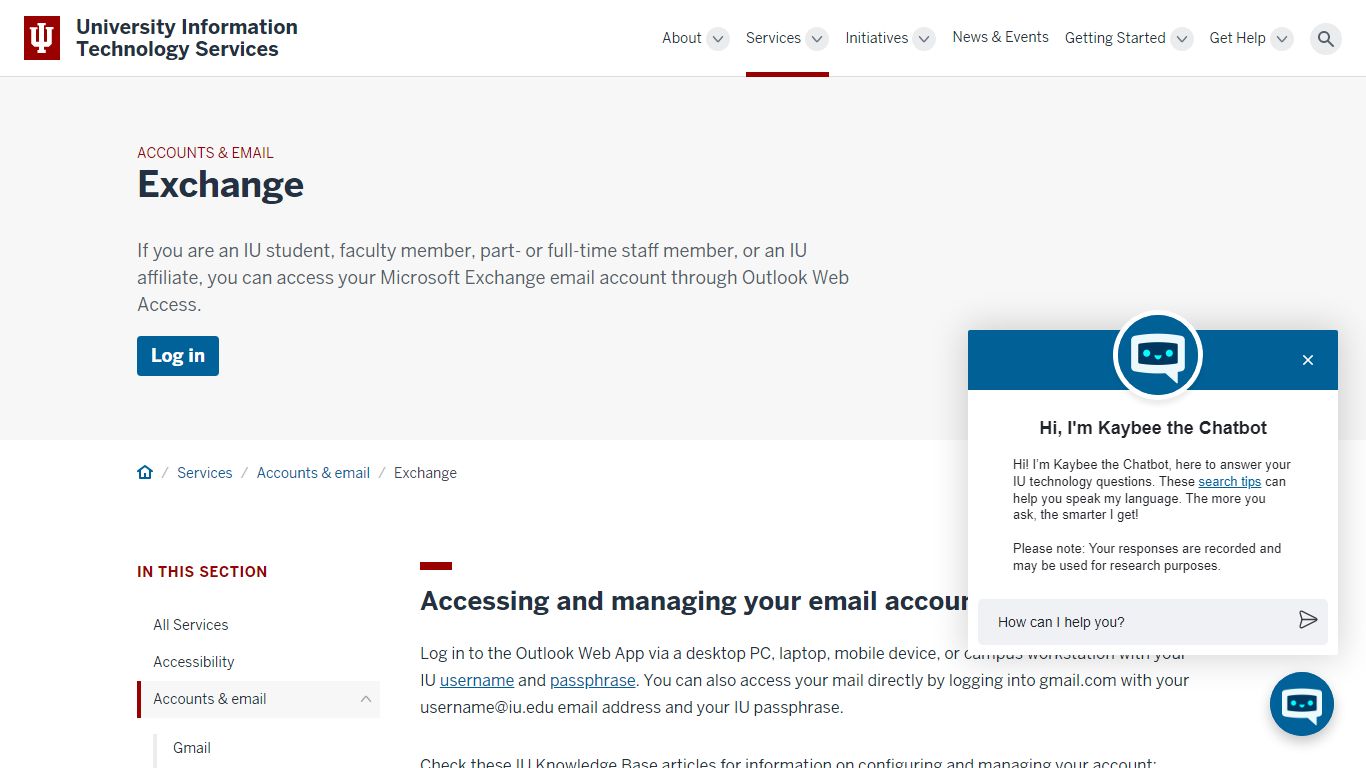1366x768 pixels.
Task: Open the Get Help menu item
Action: click(x=1237, y=38)
